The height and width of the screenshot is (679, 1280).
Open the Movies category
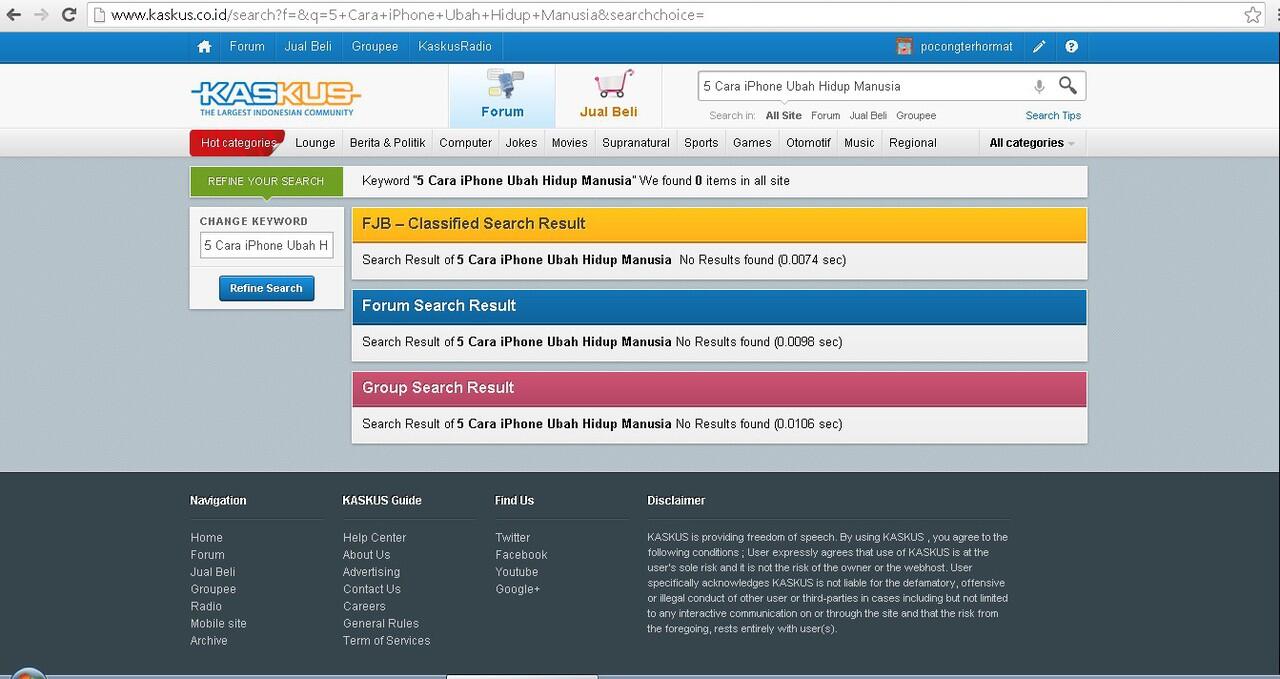tap(570, 143)
